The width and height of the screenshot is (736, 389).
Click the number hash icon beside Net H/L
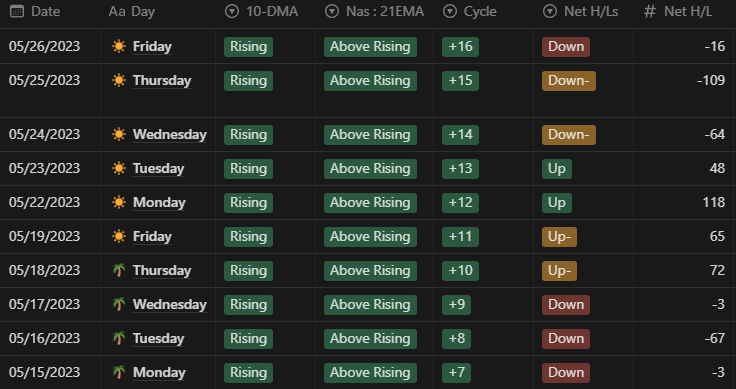click(649, 11)
